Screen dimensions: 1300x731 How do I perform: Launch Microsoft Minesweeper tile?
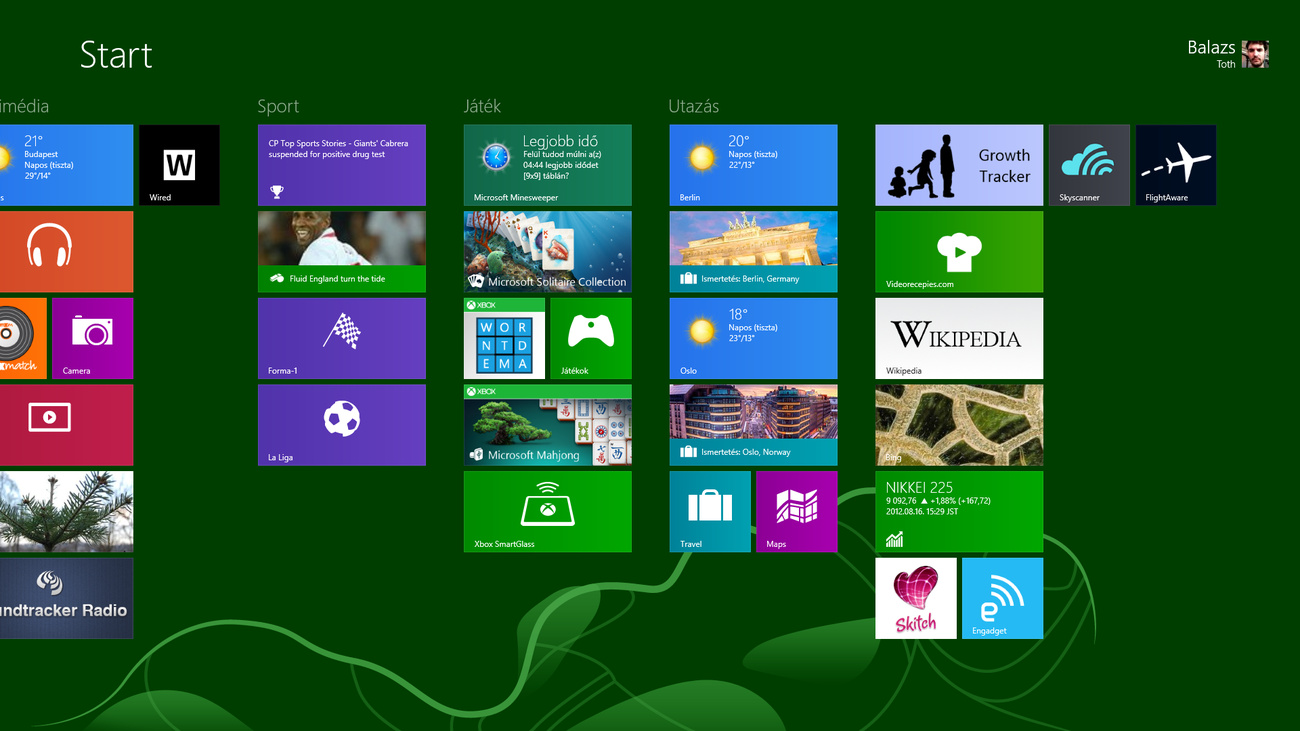547,165
